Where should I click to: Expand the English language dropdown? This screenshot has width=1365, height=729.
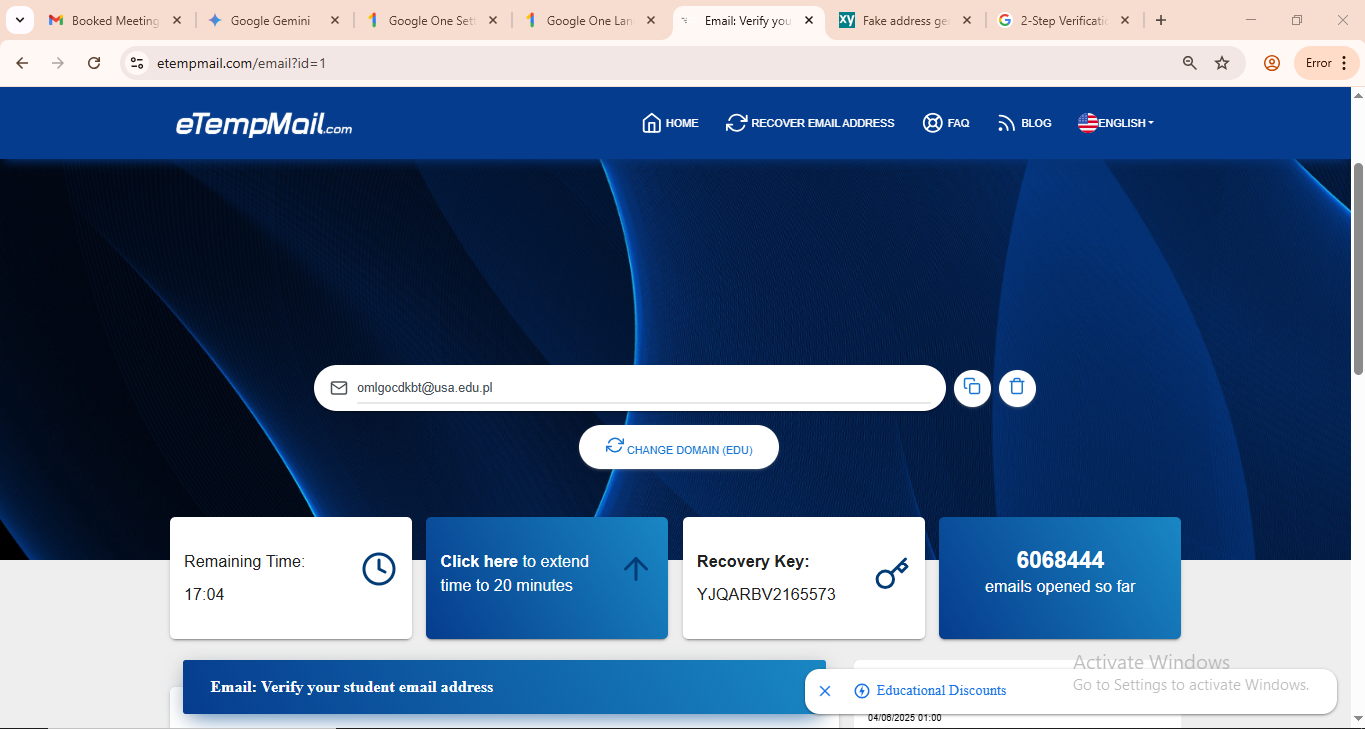1116,123
